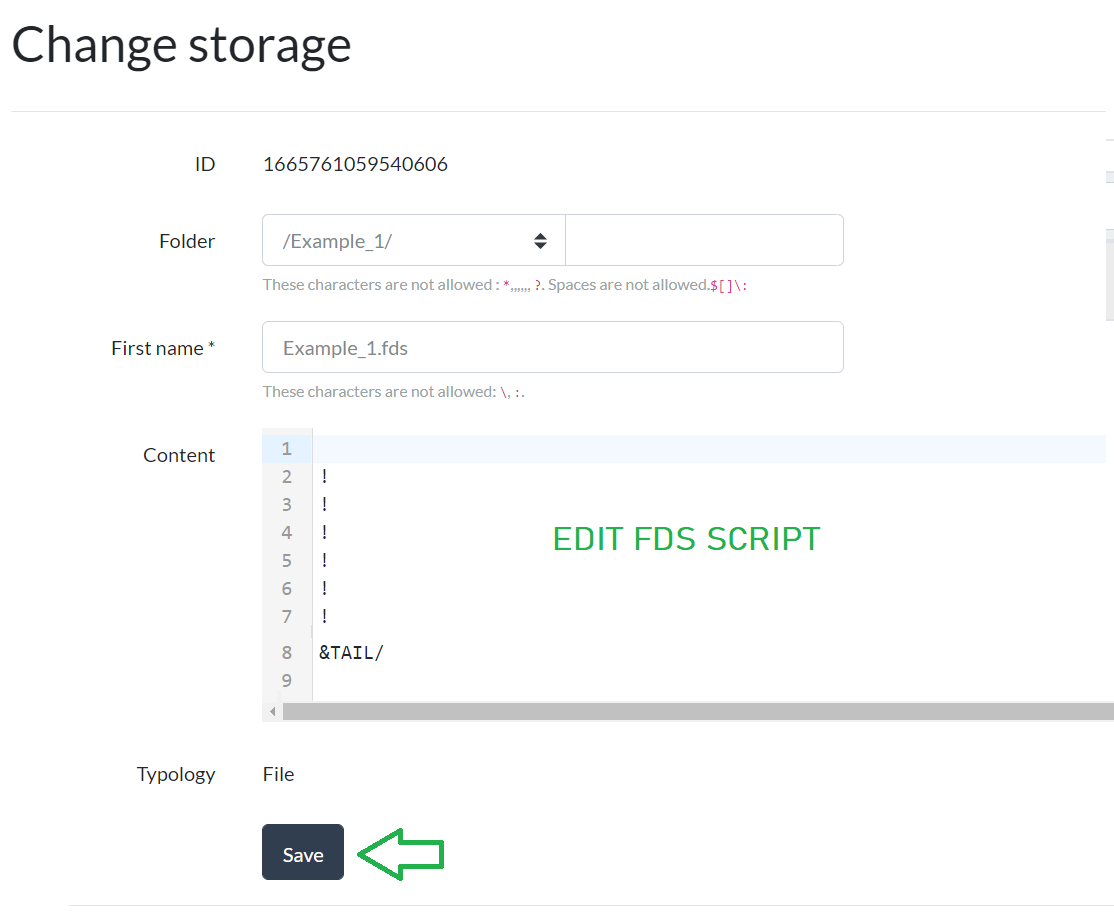Screen dimensions: 1114x913
Task: Click the exclamation mark on line 2
Action: click(322, 476)
